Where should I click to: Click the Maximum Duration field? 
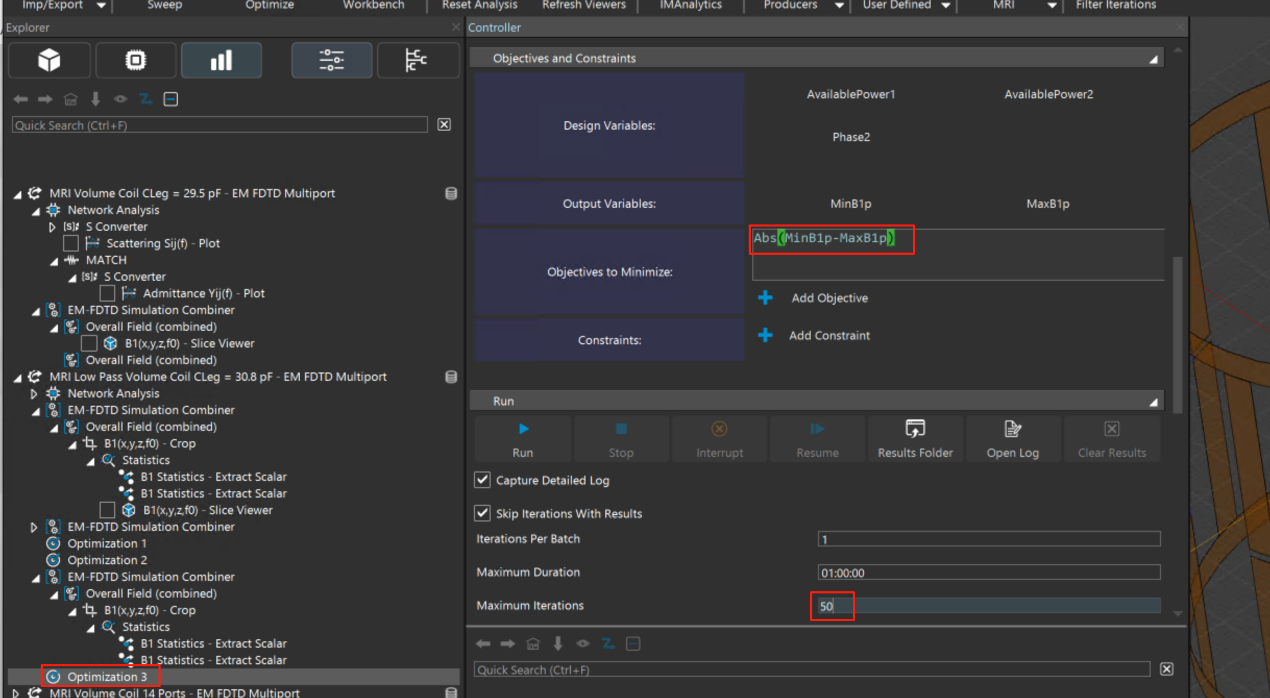988,573
